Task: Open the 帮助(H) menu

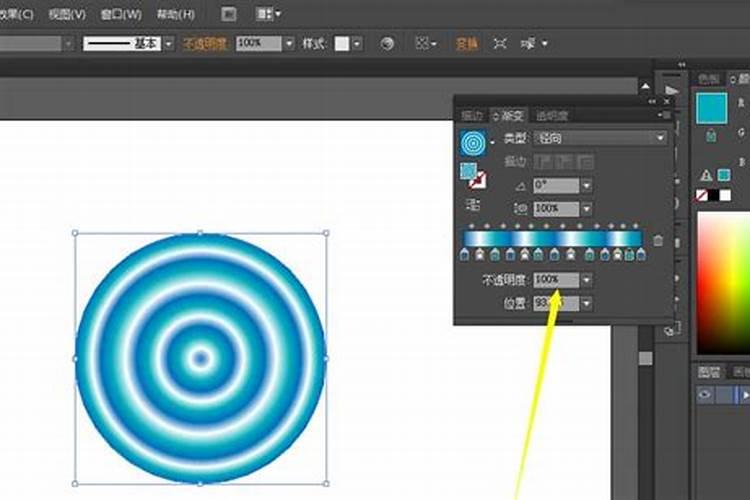Action: tap(176, 14)
